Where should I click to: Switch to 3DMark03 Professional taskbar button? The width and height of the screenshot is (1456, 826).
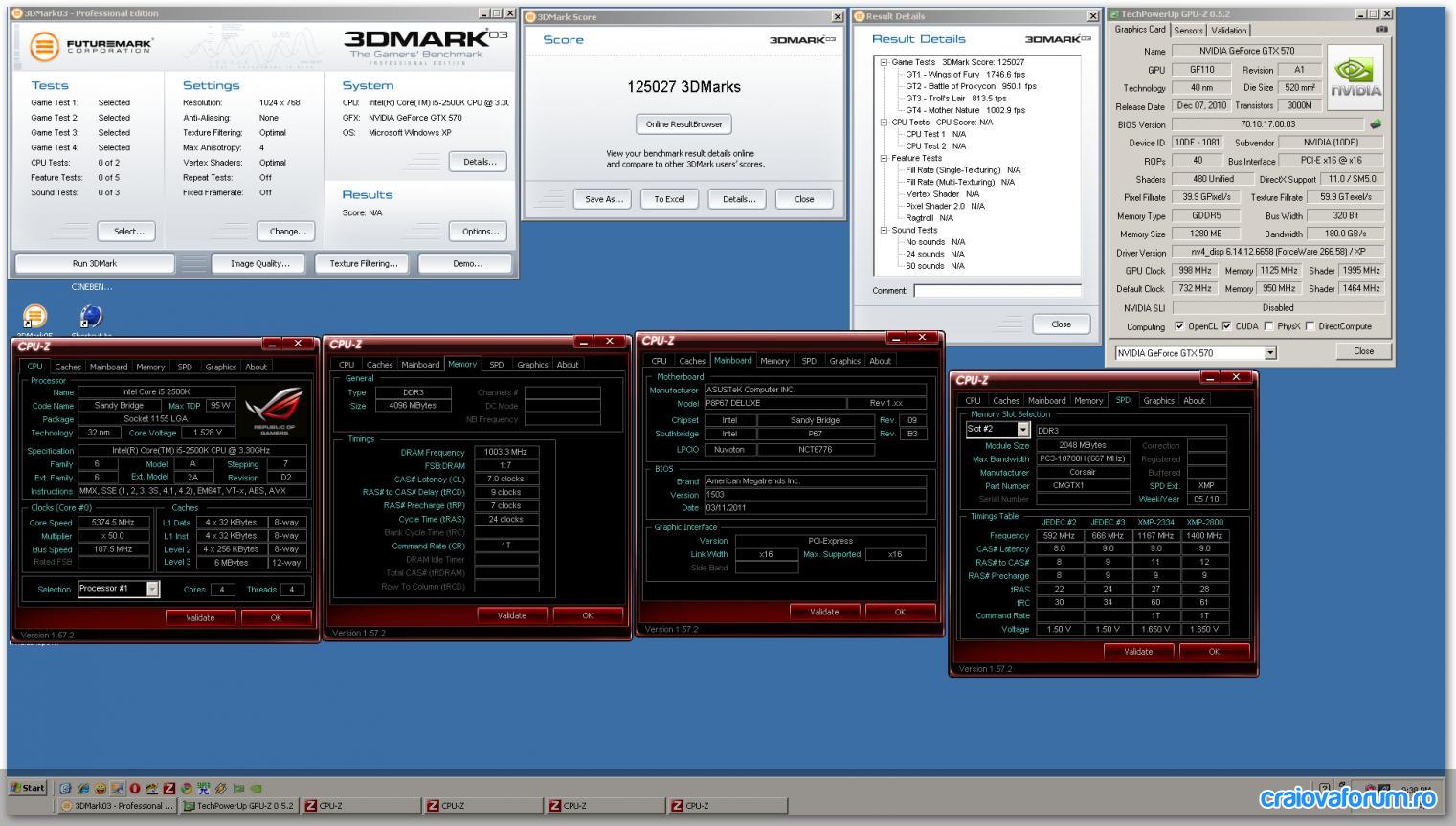pos(119,806)
